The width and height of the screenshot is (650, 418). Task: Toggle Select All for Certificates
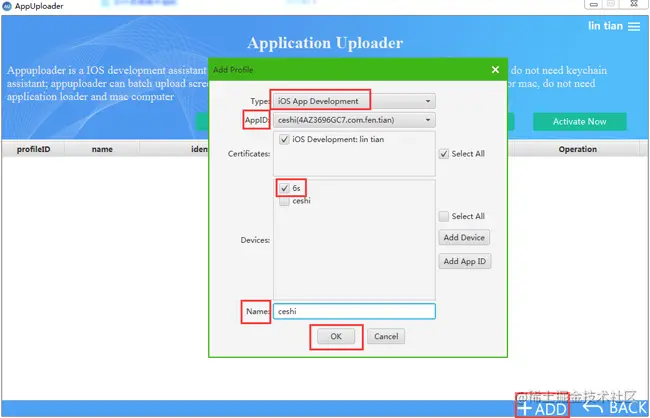[444, 154]
